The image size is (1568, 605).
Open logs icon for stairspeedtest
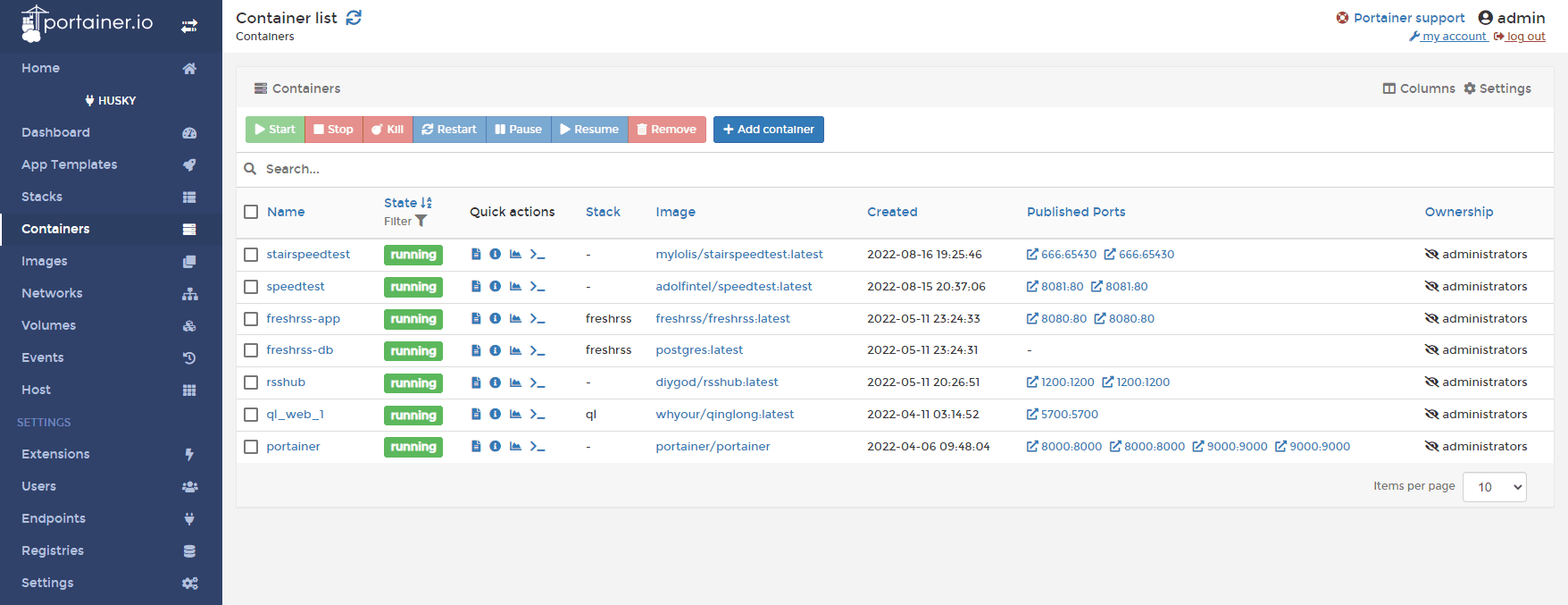476,255
